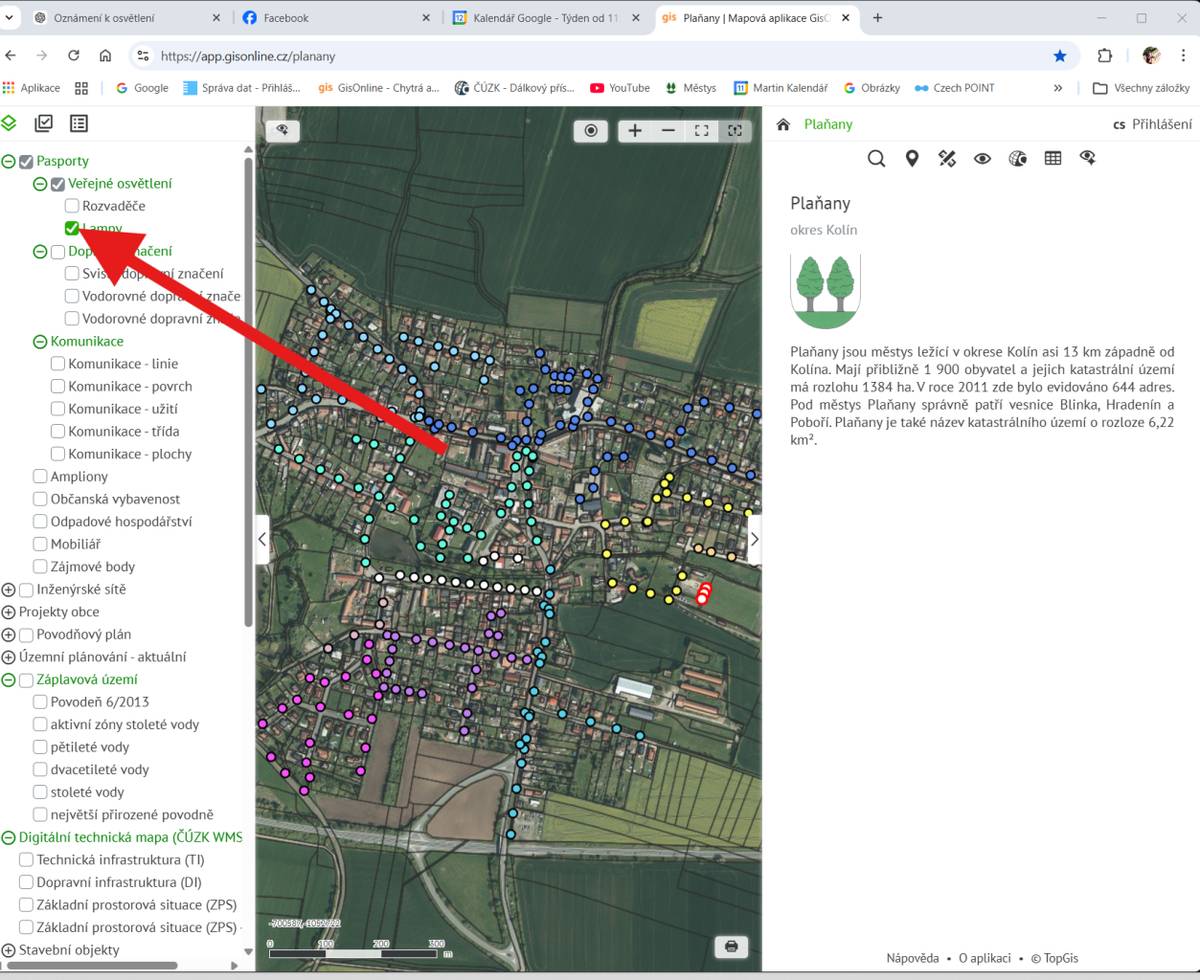Enable the Ampliony layer checkbox
This screenshot has width=1200, height=980.
[x=40, y=477]
